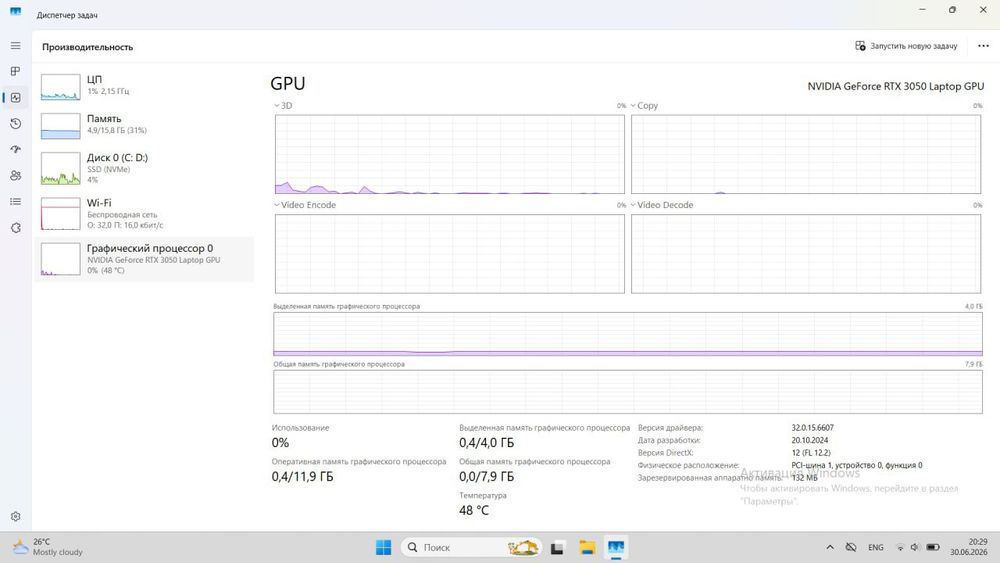1000x563 pixels.
Task: Open the Details page icon
Action: (x=15, y=201)
